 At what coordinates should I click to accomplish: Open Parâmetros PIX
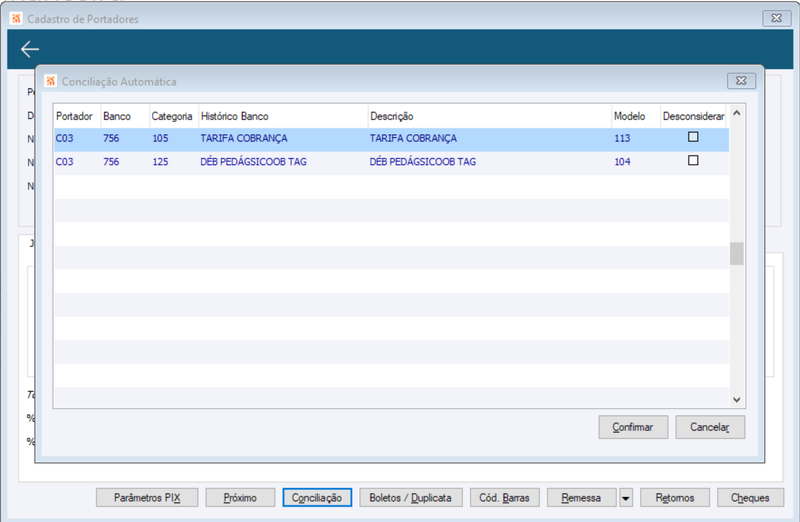[x=147, y=498]
